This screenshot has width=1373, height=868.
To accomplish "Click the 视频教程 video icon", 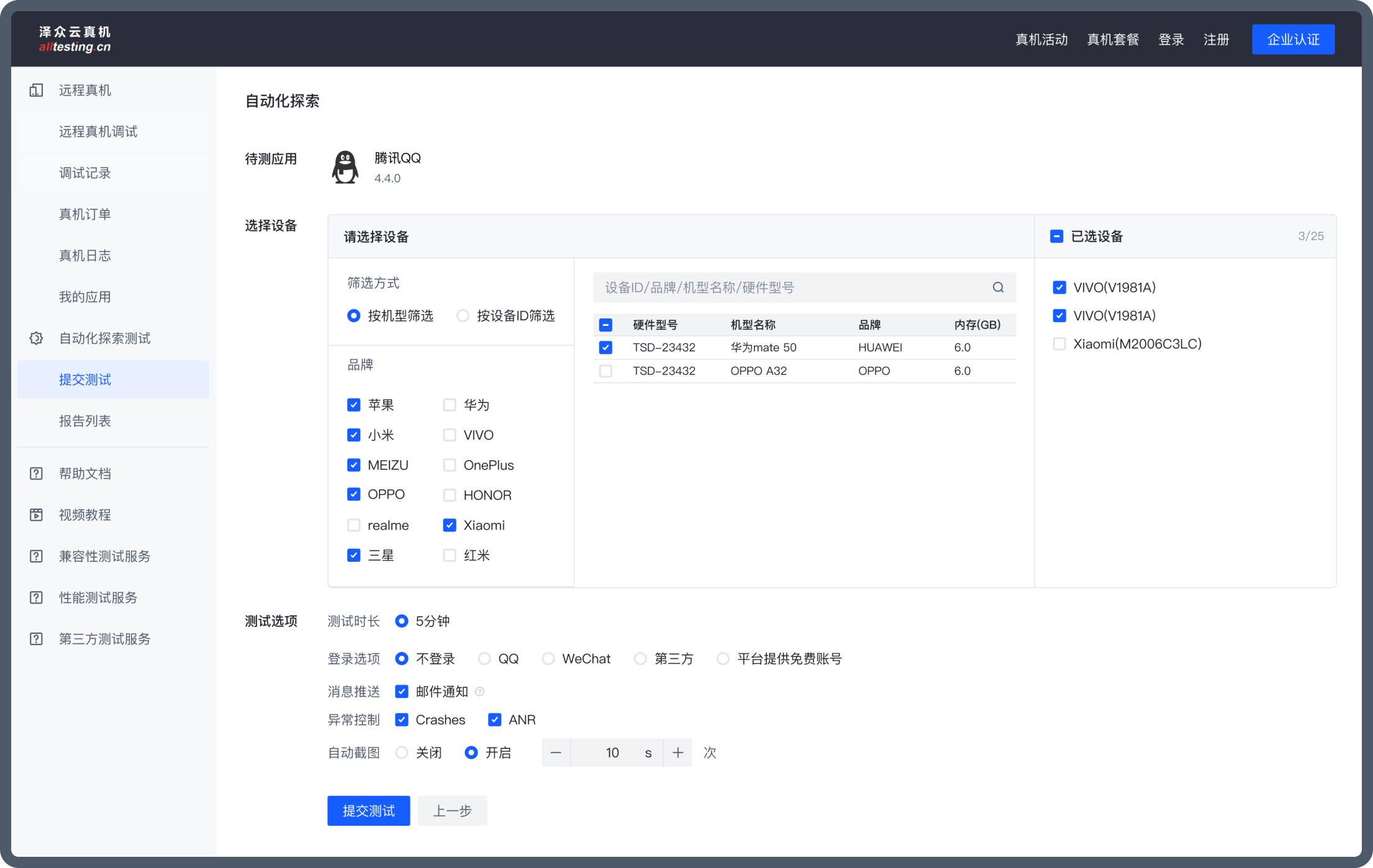I will pyautogui.click(x=36, y=515).
